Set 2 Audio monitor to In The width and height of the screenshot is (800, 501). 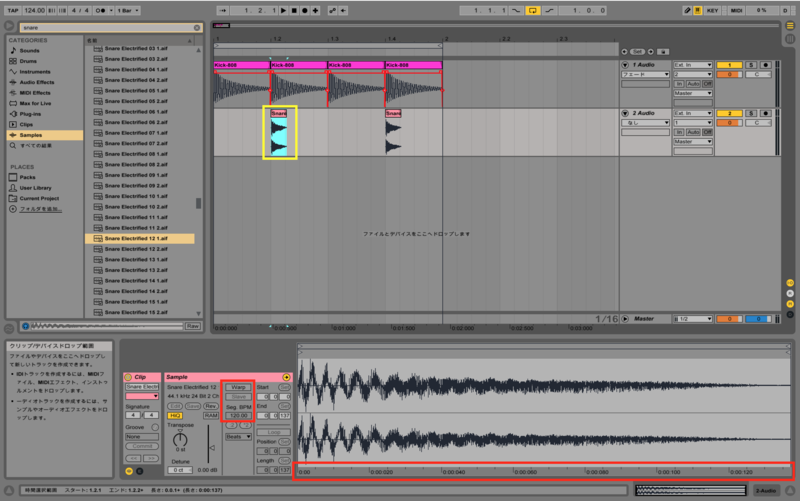click(679, 132)
